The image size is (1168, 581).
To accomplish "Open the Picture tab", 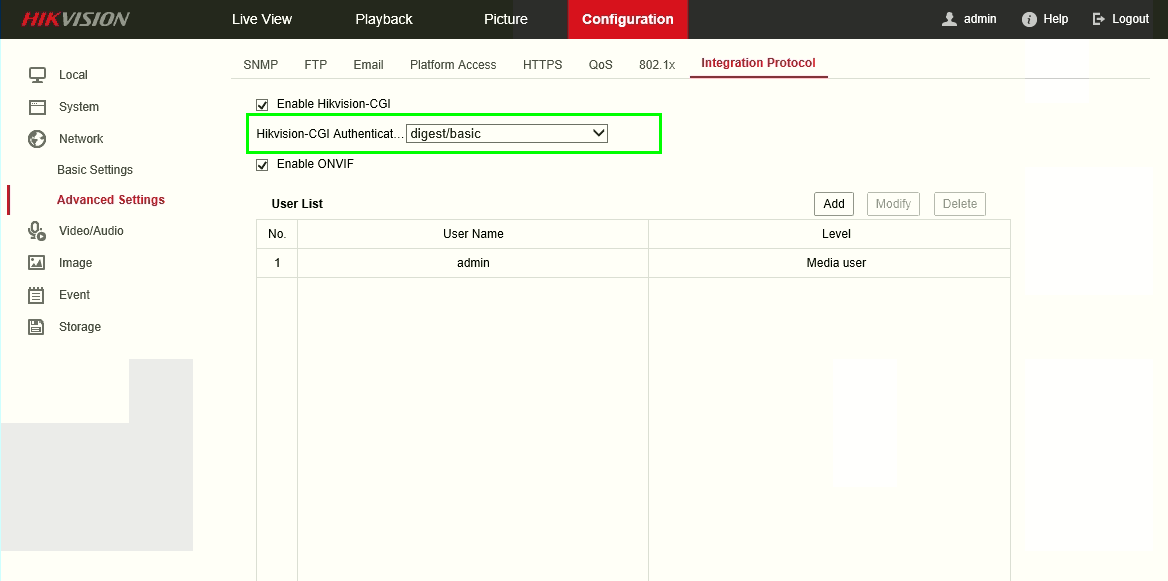I will [506, 19].
